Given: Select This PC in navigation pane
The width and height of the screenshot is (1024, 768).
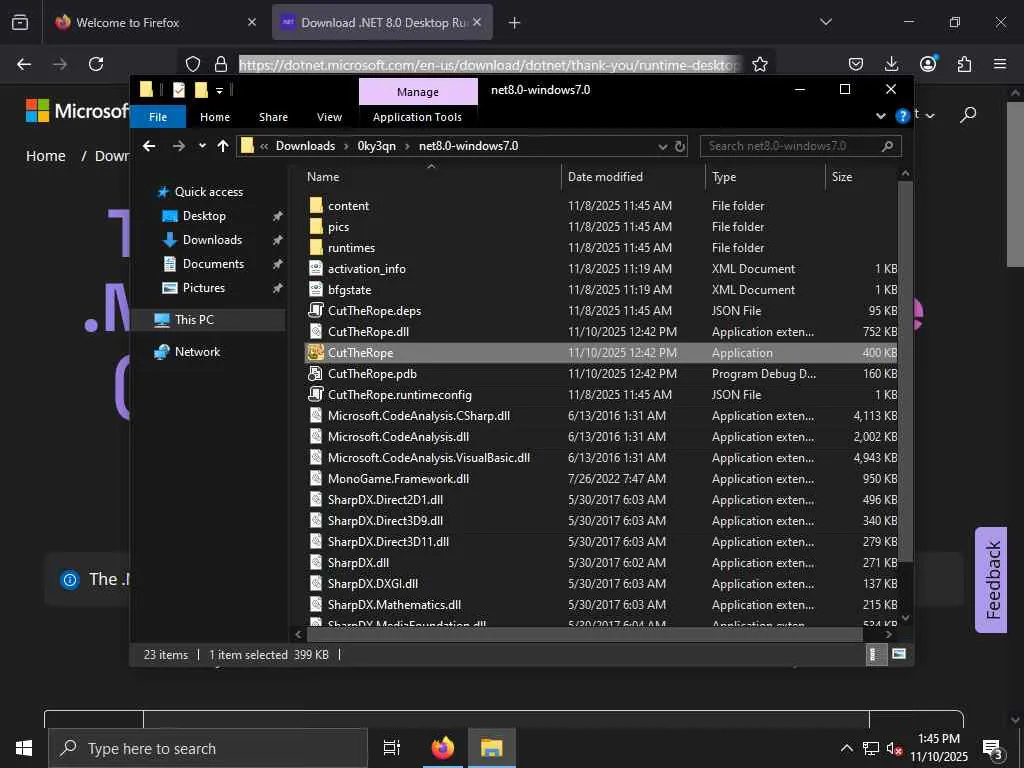Looking at the screenshot, I should click(194, 320).
